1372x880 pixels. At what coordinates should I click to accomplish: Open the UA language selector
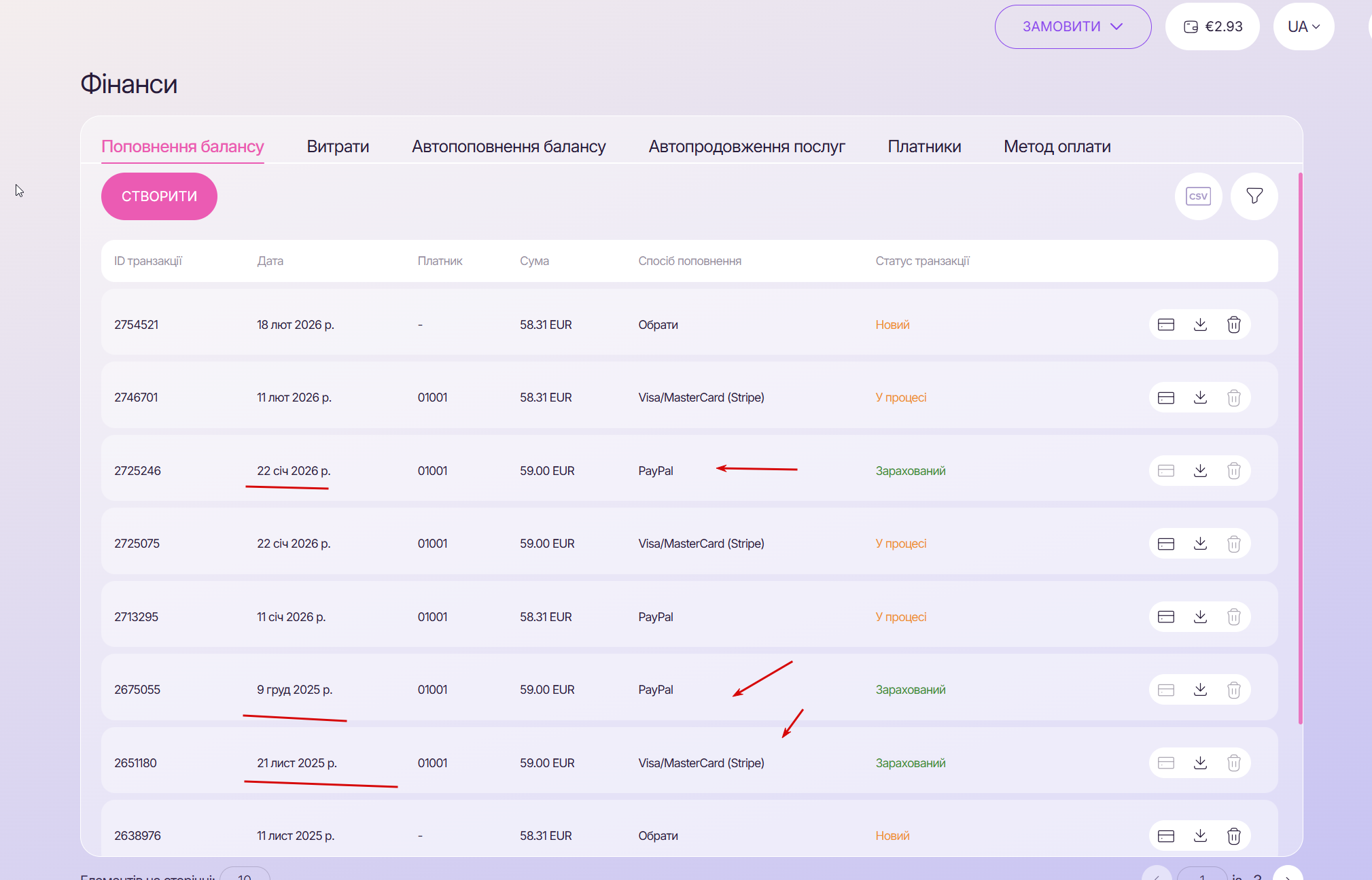(x=1303, y=27)
